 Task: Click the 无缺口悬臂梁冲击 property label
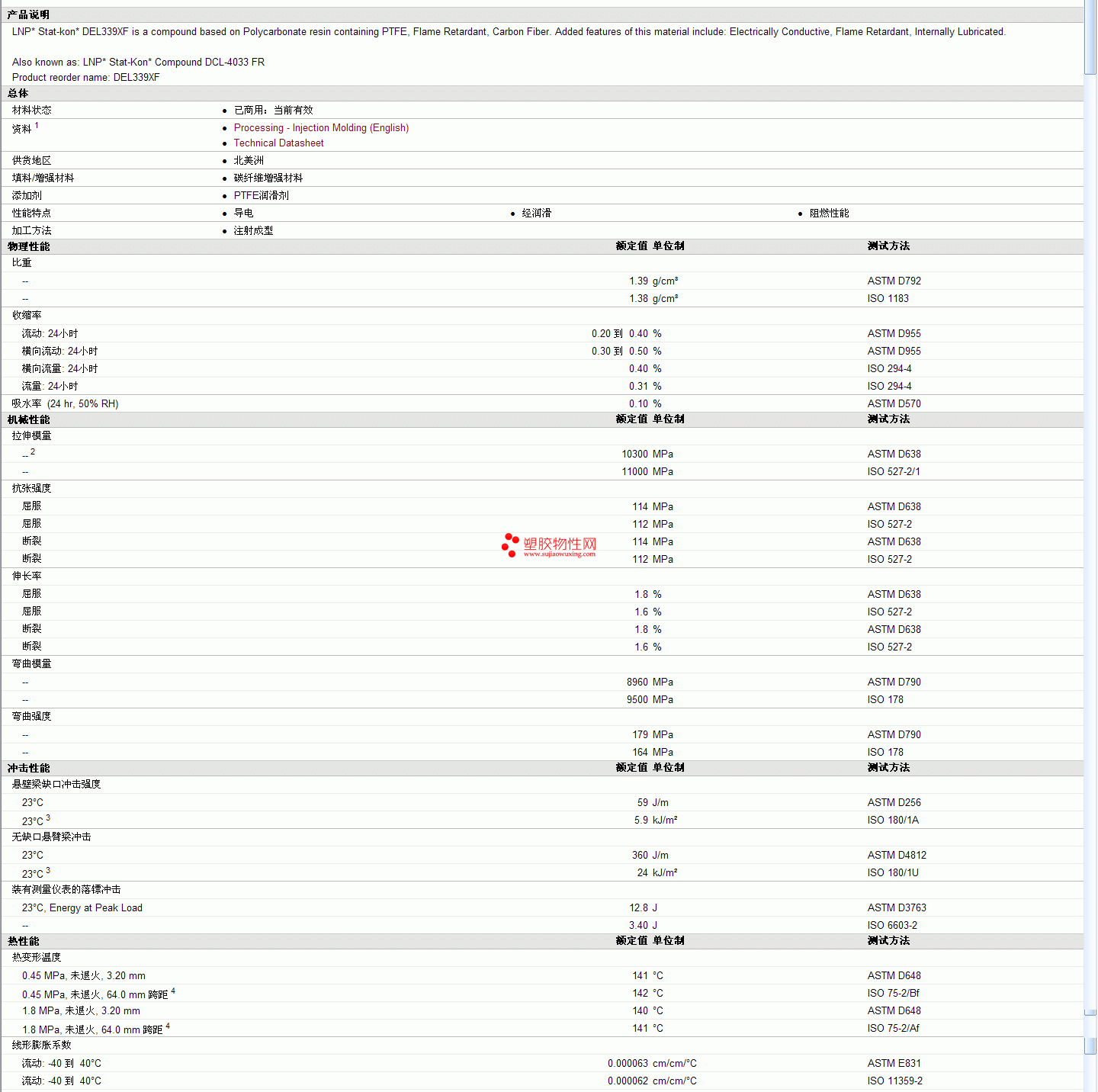(x=52, y=837)
